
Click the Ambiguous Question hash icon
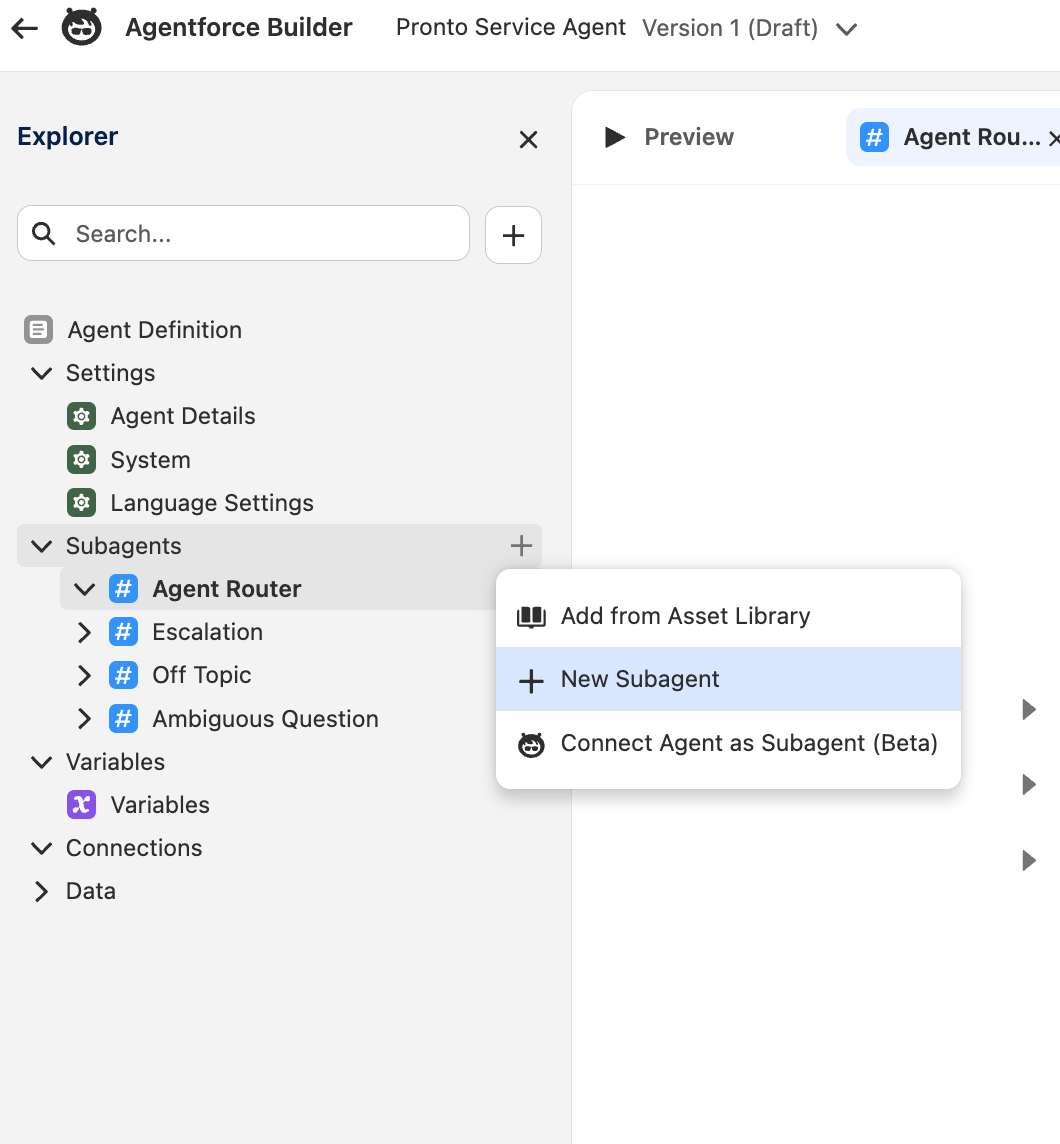(123, 719)
